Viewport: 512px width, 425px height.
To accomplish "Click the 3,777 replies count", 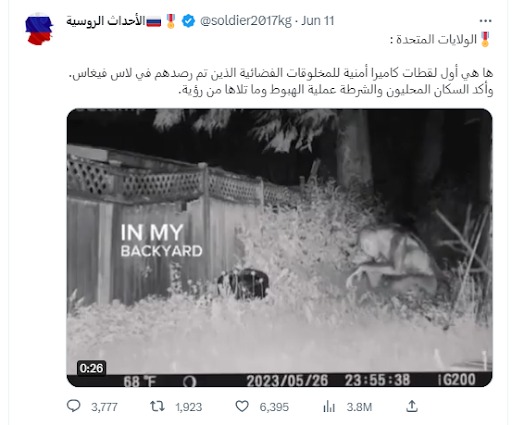I will 104,407.
